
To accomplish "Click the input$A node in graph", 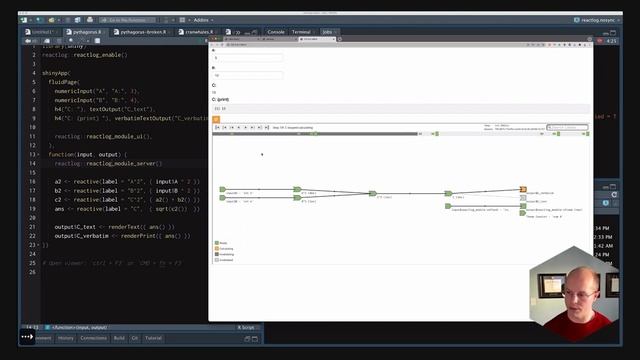I will click(x=222, y=189).
